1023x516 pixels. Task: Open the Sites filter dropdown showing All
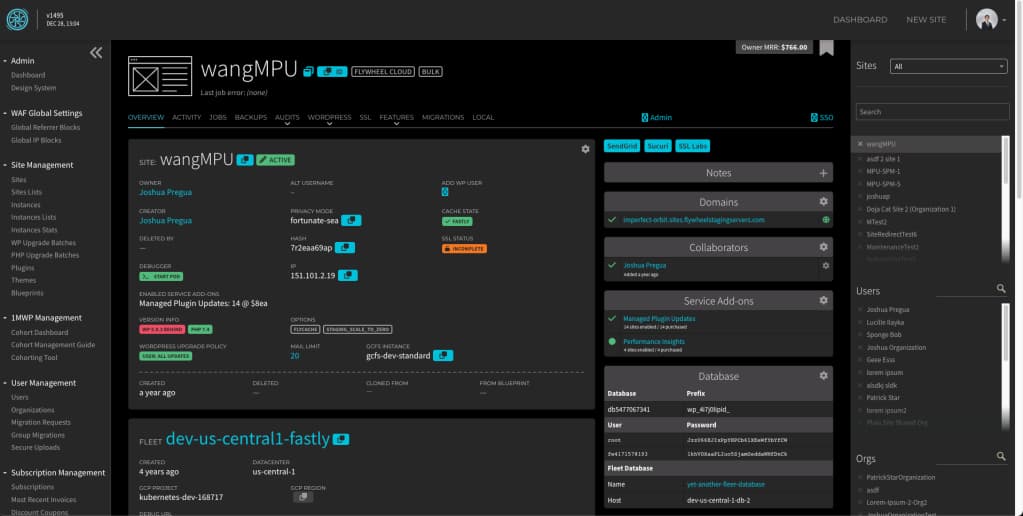tap(949, 67)
